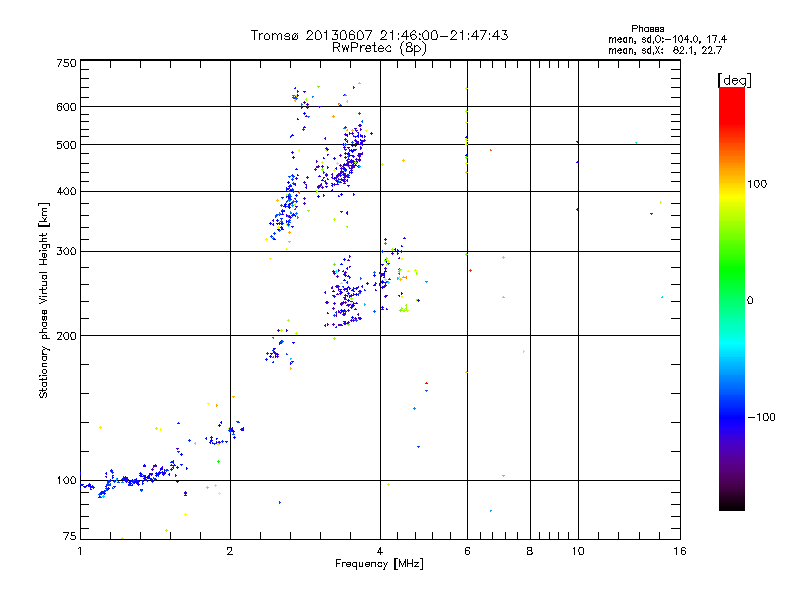Click the RwPretec (8p) subtitle
800x600 pixels.
point(379,48)
